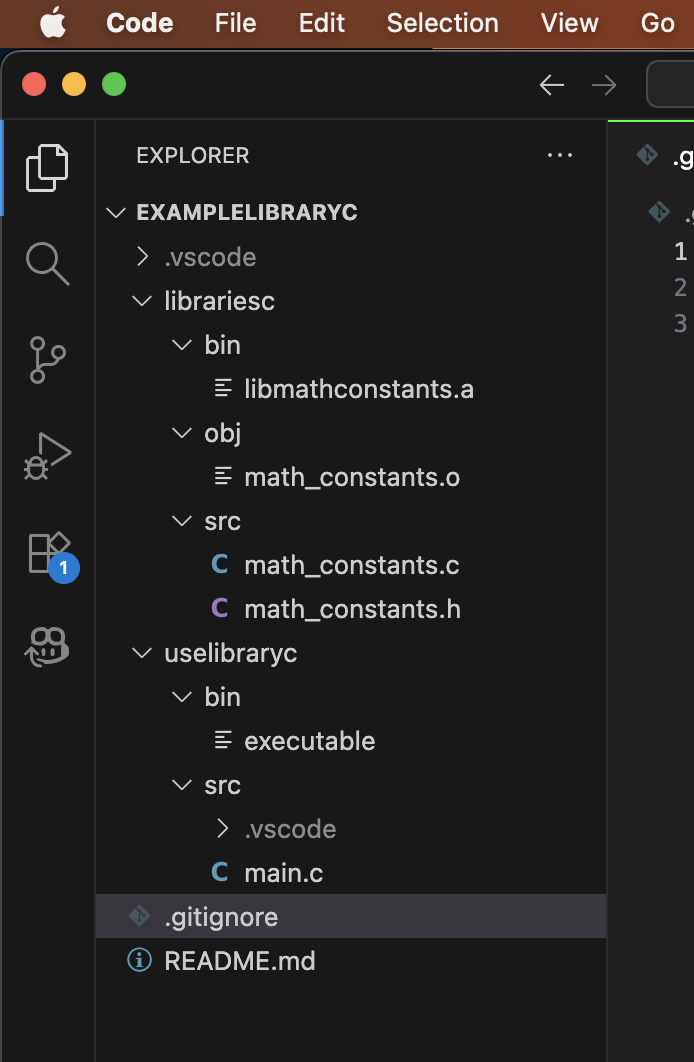This screenshot has height=1062, width=694.
Task: Collapse the EXAMPLELIBRARYC root folder
Action: [x=232, y=213]
